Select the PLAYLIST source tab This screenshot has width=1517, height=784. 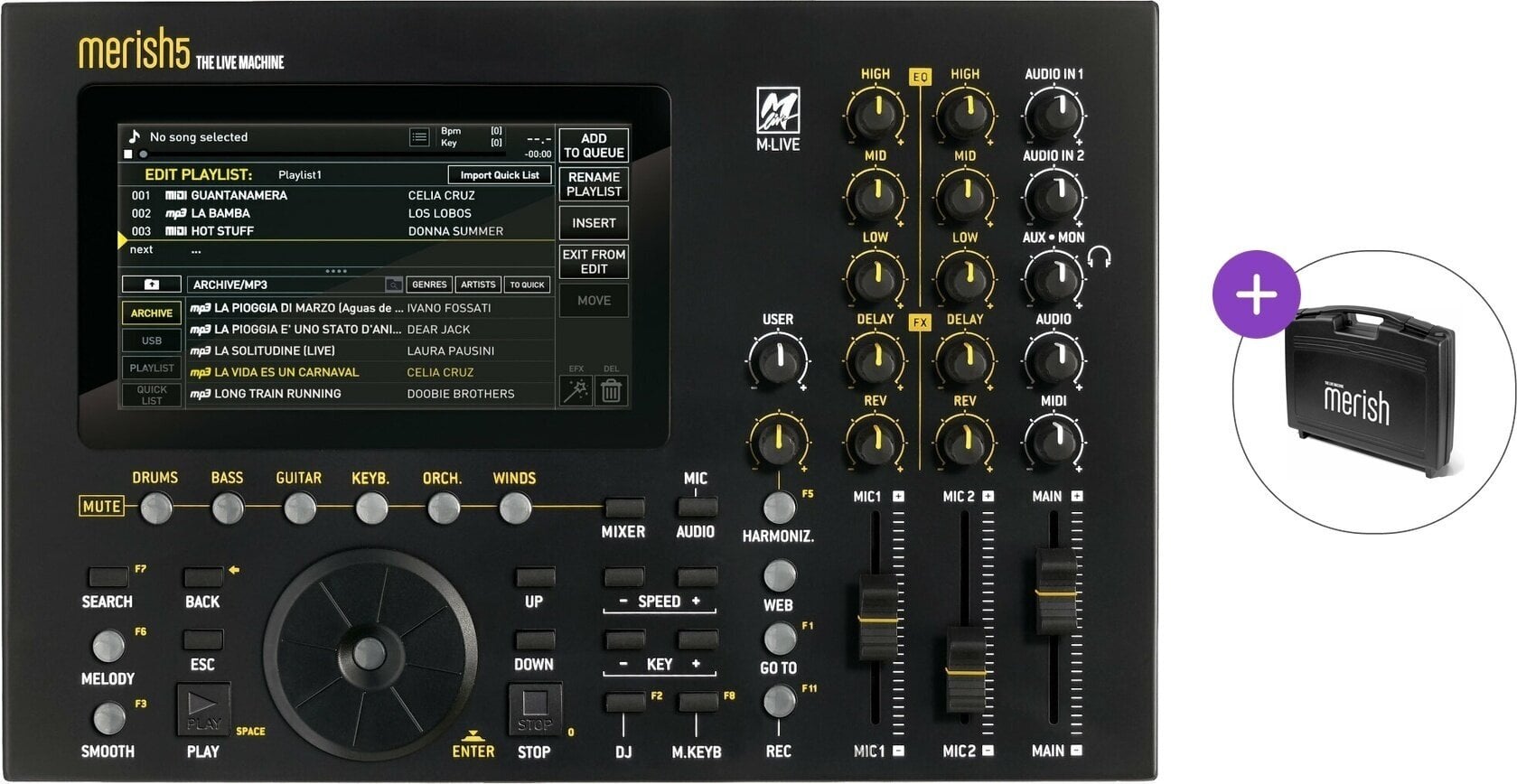click(152, 368)
